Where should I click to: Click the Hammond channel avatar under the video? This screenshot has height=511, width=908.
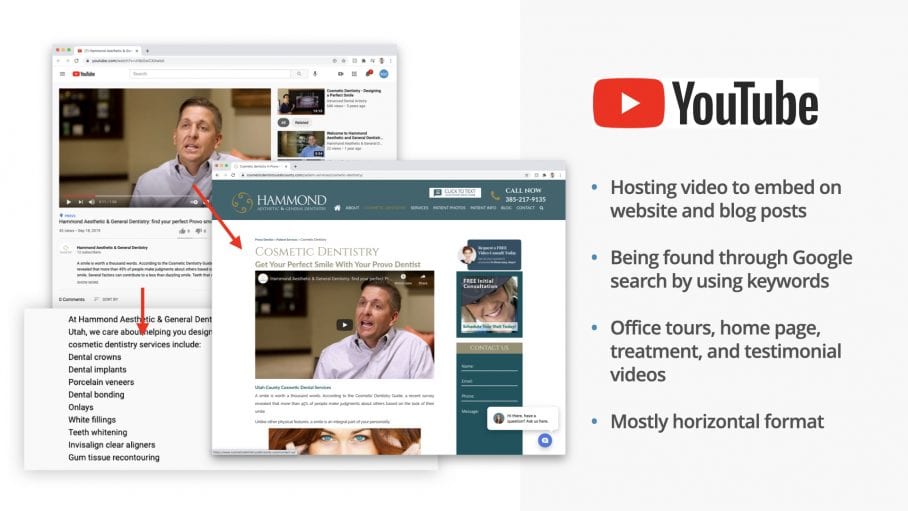pyautogui.click(x=66, y=250)
